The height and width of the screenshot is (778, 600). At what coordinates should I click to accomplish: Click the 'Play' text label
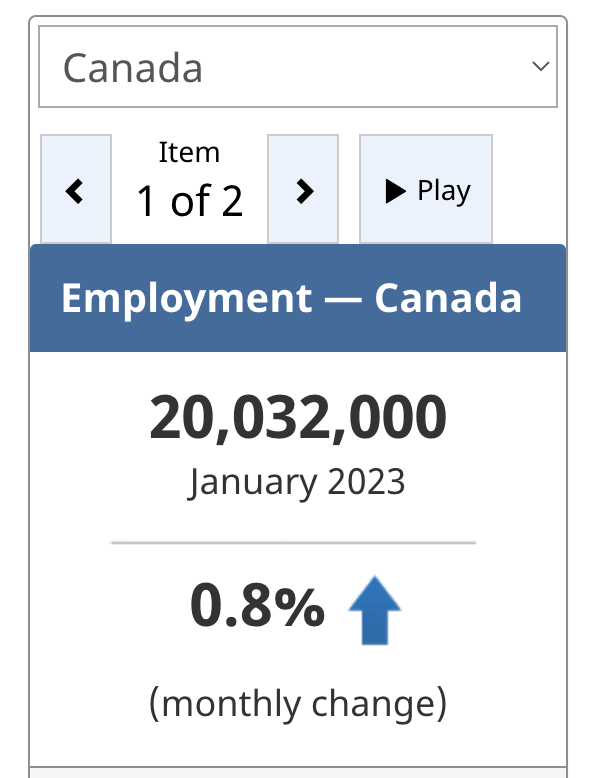click(x=444, y=190)
